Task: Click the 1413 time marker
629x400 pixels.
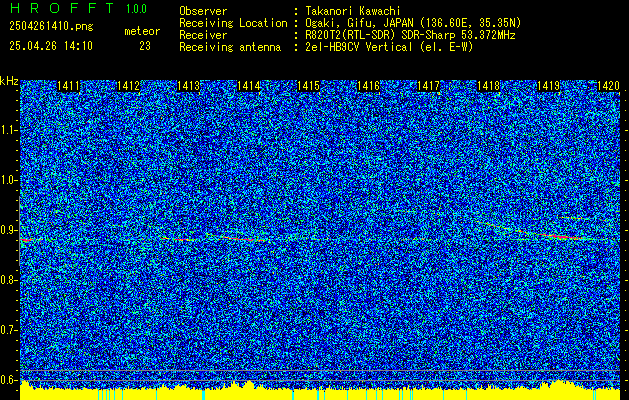Action: coord(189,86)
